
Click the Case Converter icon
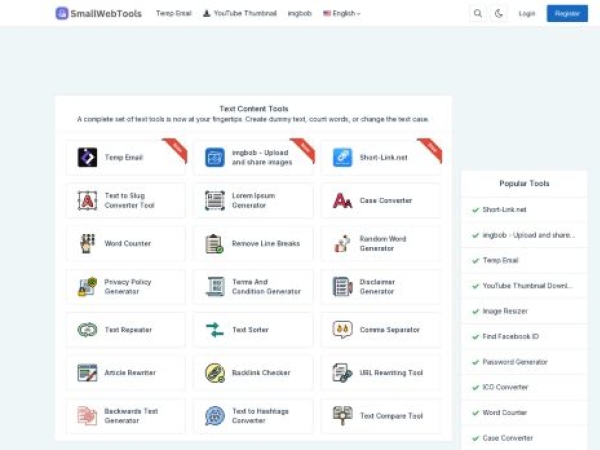(x=342, y=200)
